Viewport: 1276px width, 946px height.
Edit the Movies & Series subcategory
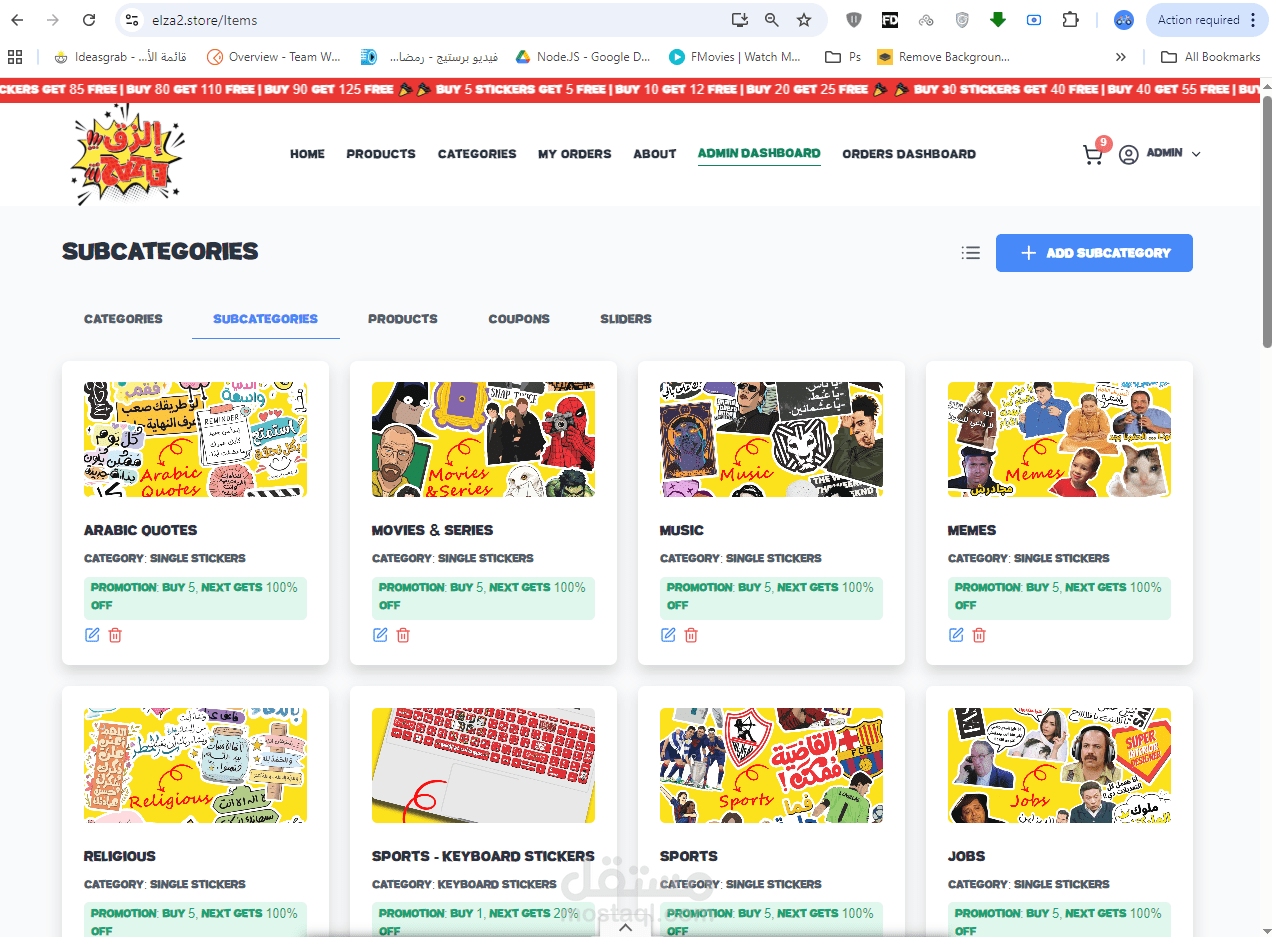380,635
